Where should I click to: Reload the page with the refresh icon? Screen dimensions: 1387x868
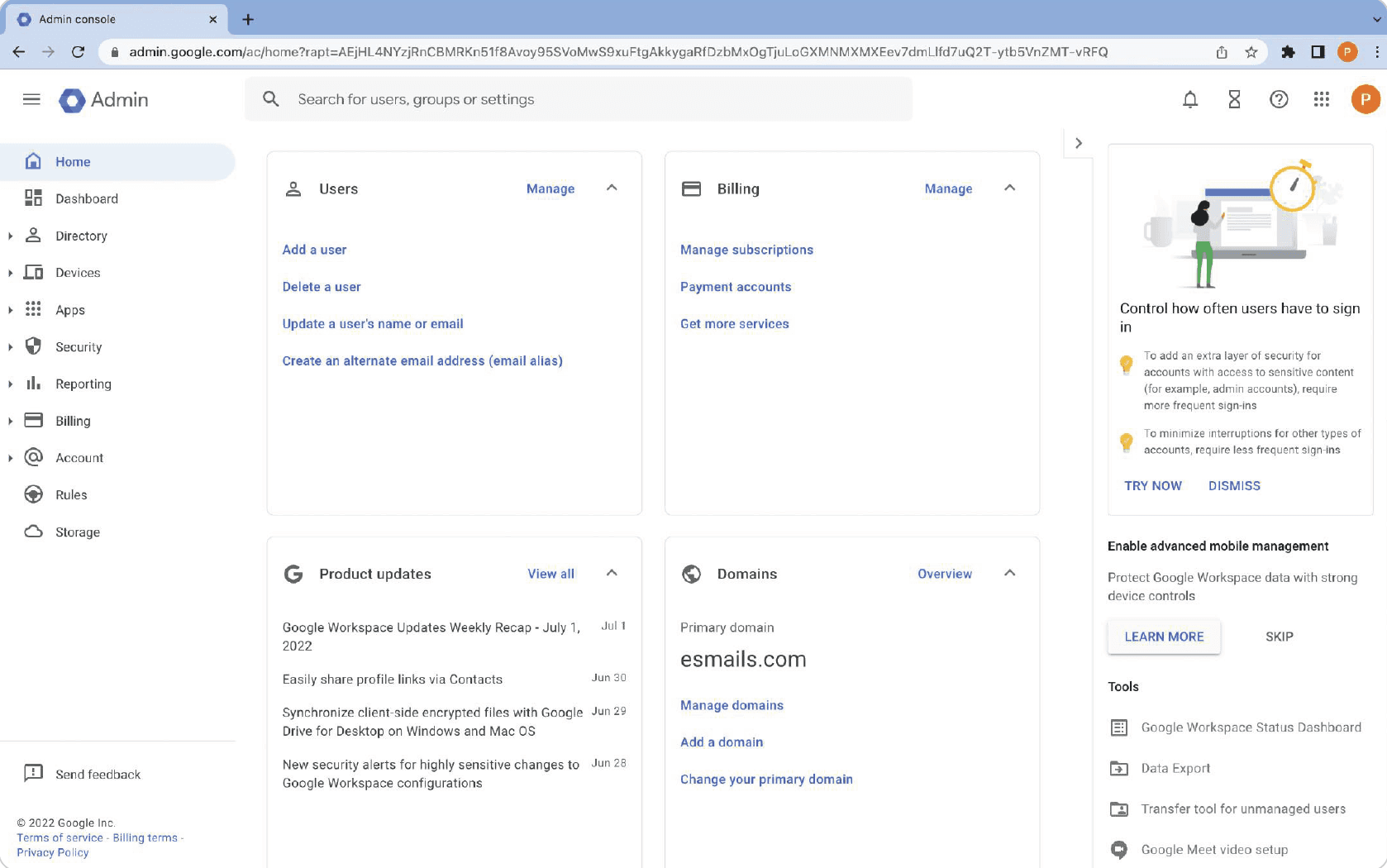coord(78,52)
